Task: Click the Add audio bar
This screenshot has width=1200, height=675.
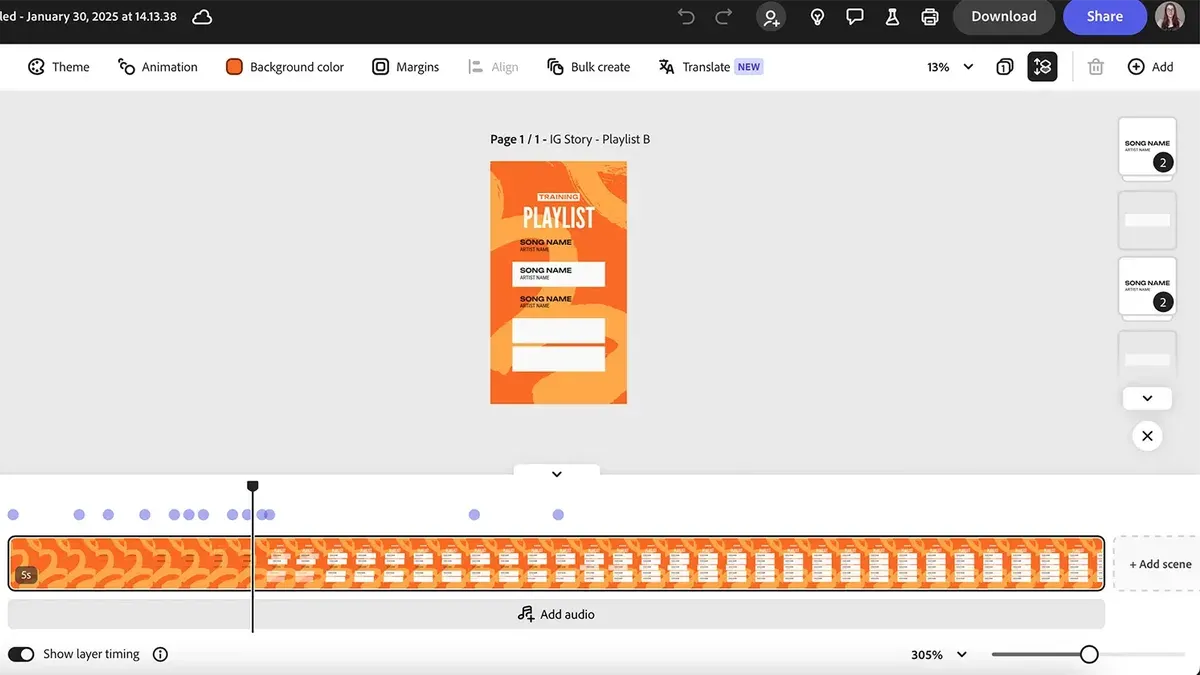Action: tap(557, 614)
